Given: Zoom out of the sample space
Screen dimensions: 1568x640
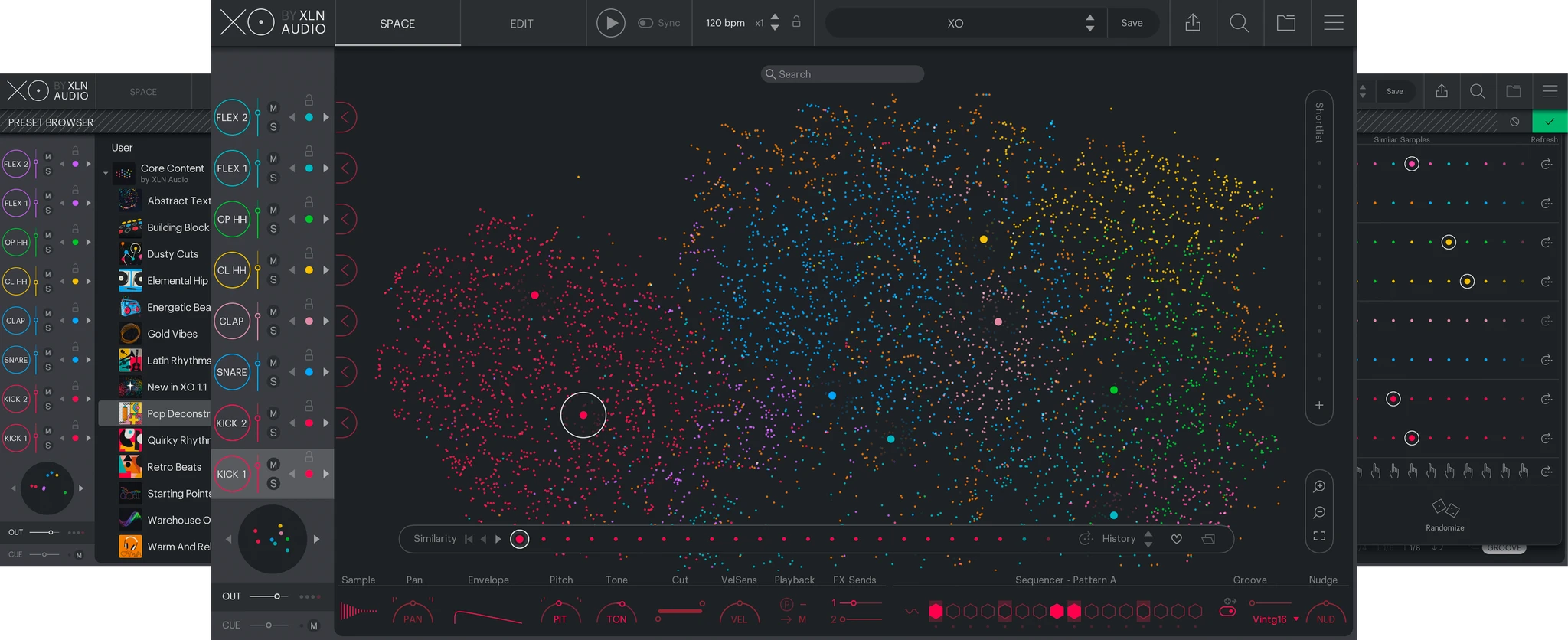Looking at the screenshot, I should 1319,512.
